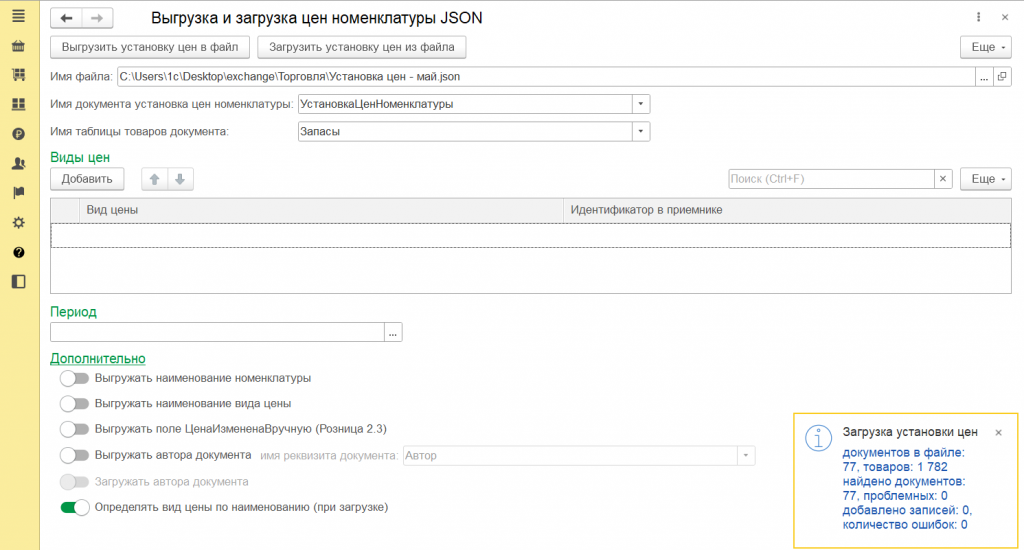Close the form with the X in the title bar
Viewport: 1024px width, 550px height.
tap(1005, 18)
